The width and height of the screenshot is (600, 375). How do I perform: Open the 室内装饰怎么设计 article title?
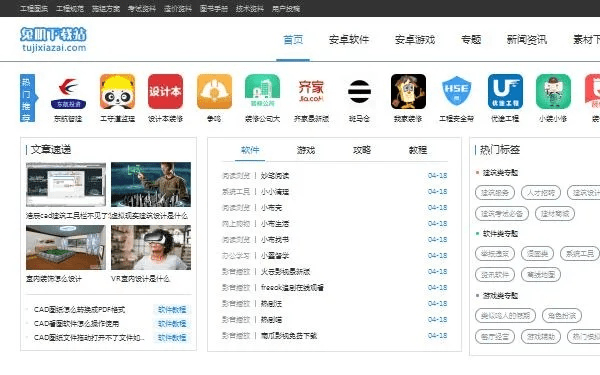54,279
